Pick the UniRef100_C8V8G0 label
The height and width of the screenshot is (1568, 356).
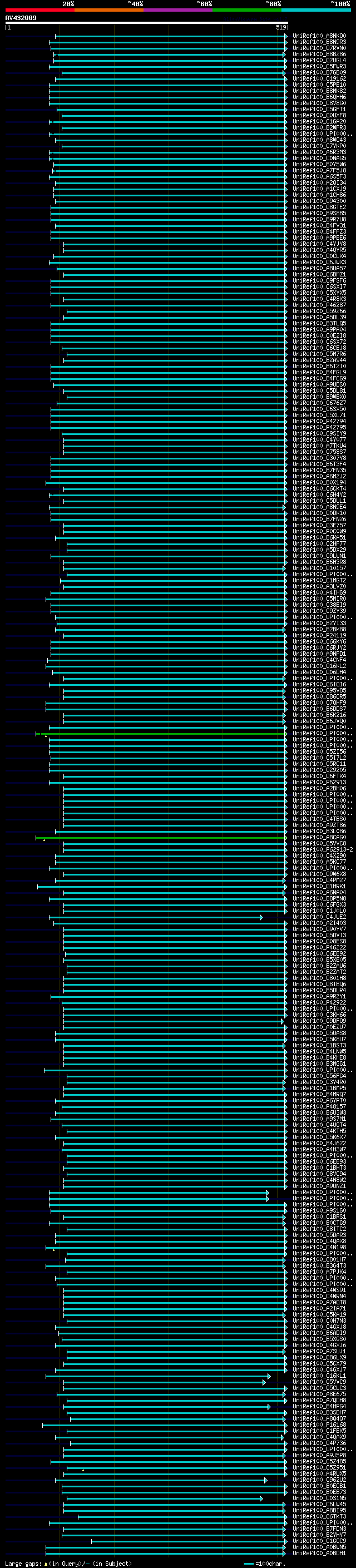319,103
